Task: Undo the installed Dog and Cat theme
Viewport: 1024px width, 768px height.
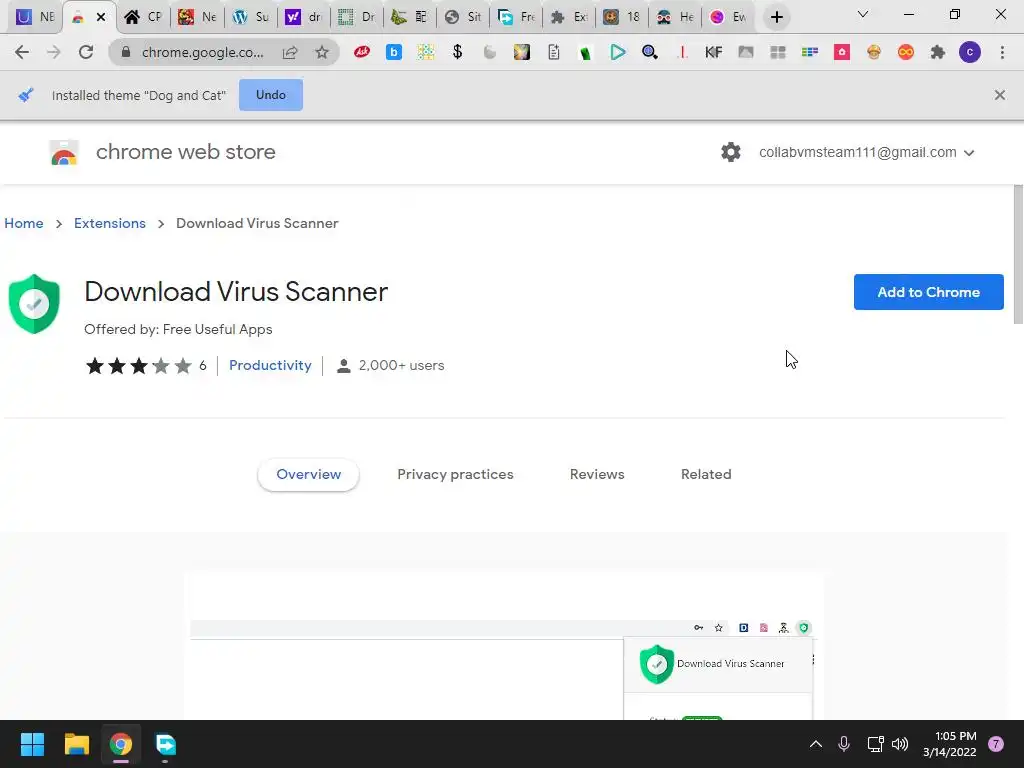Action: point(270,95)
